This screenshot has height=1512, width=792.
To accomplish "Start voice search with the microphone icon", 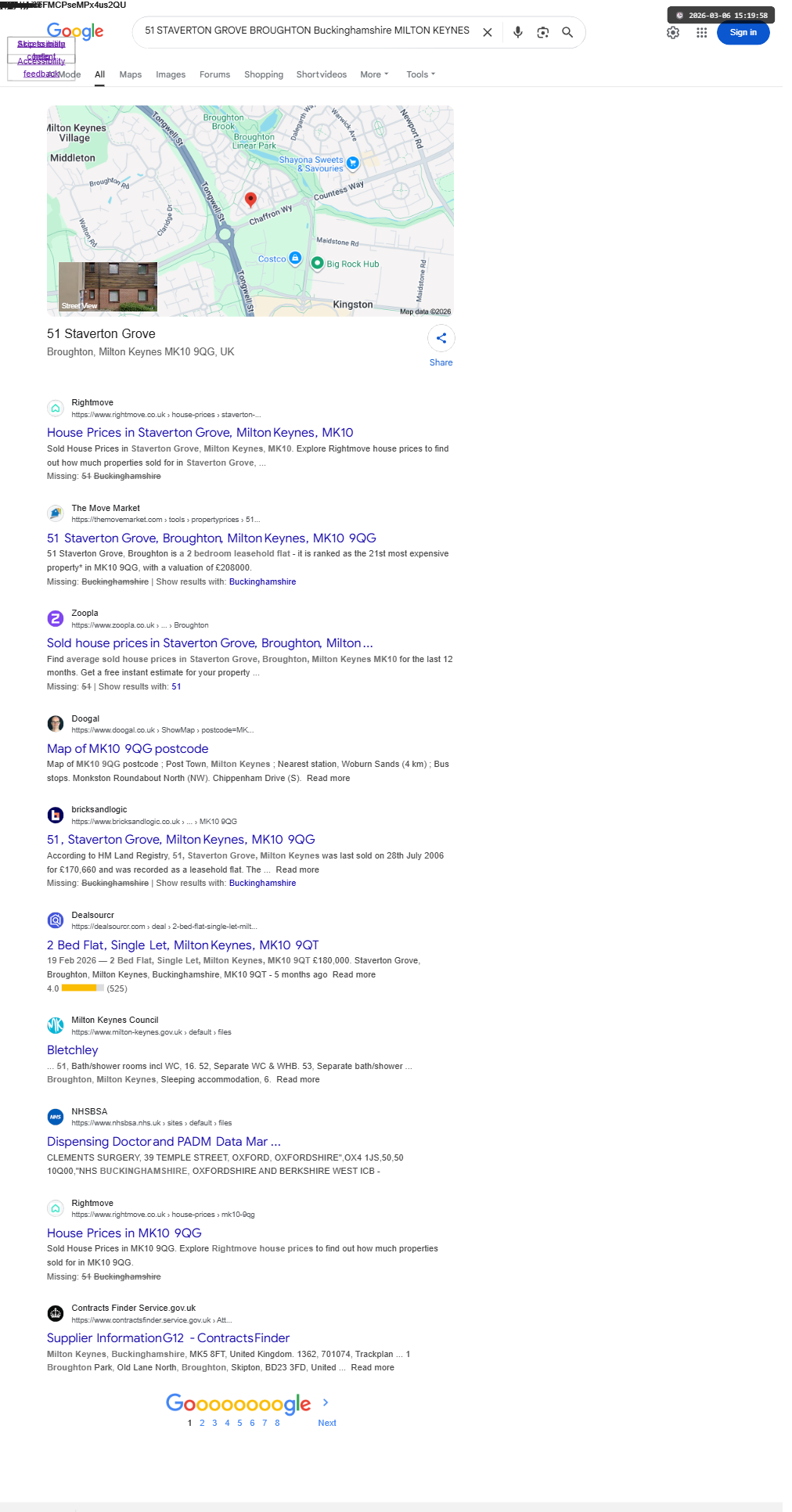I will [x=517, y=32].
